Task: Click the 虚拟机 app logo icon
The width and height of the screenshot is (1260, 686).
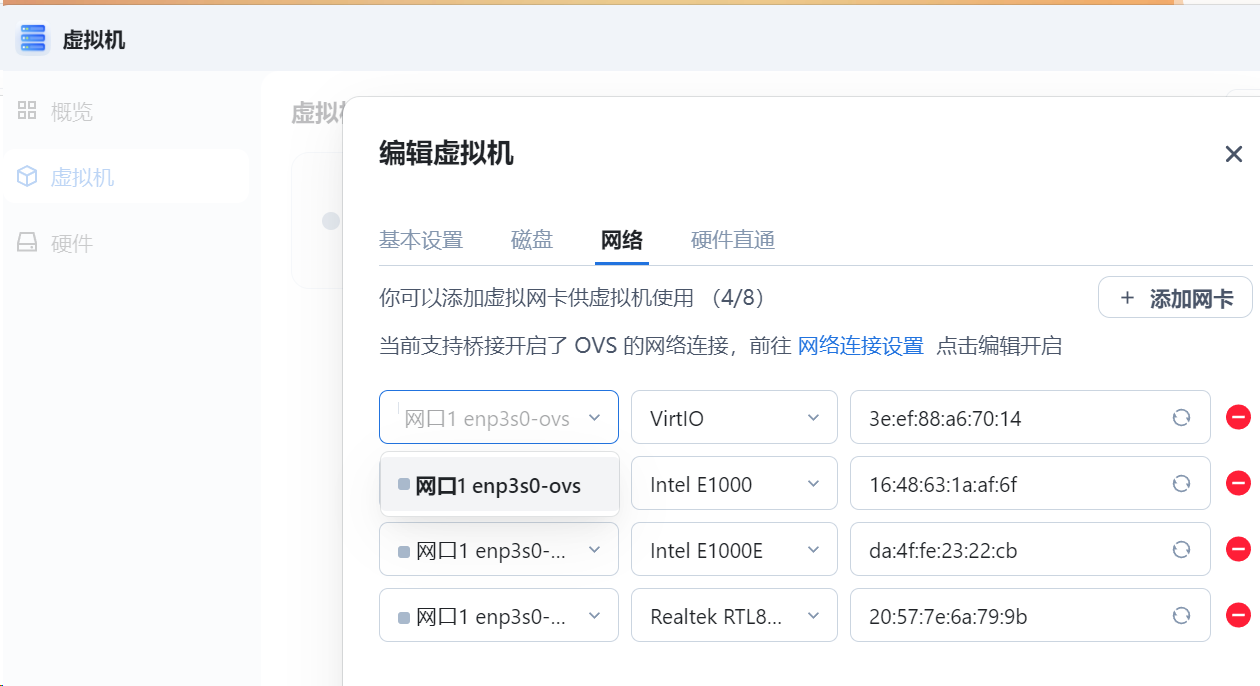Action: point(33,39)
